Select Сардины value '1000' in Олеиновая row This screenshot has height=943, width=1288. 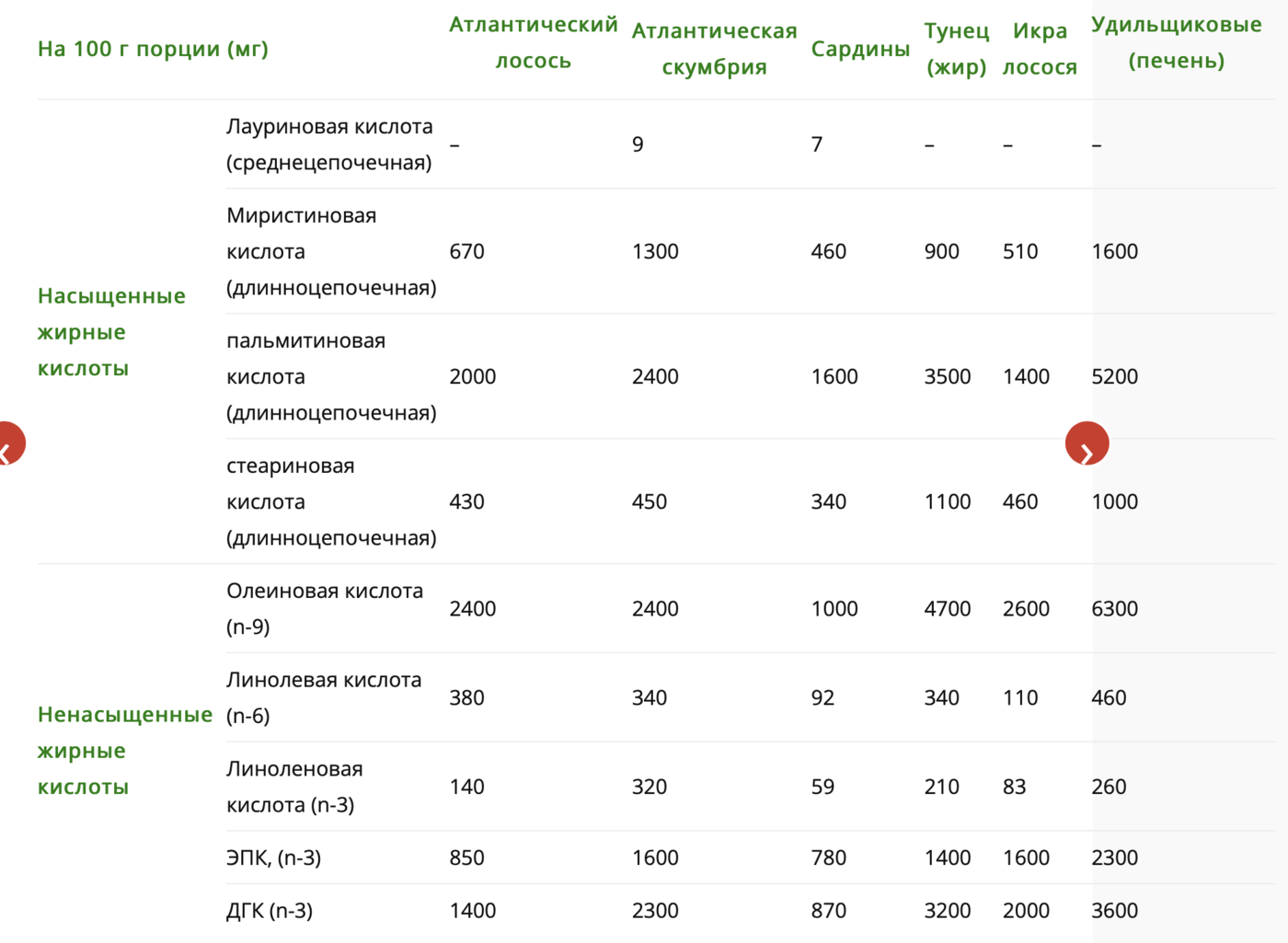click(834, 609)
